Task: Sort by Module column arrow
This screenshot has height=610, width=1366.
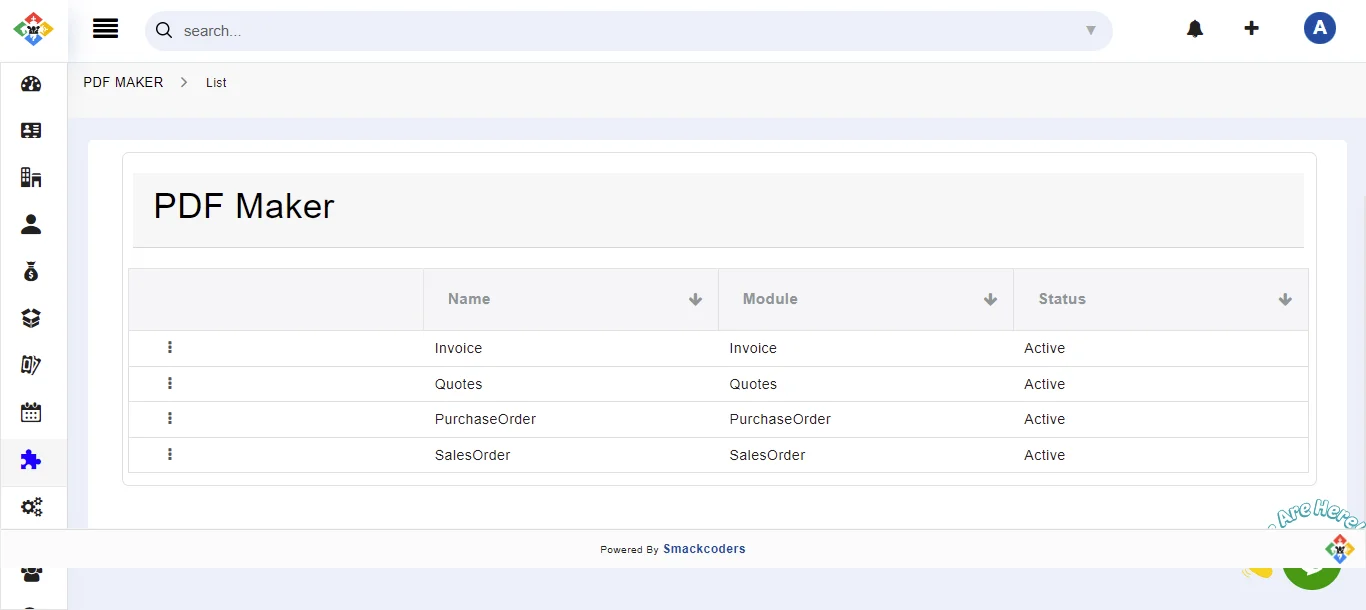Action: 990,300
